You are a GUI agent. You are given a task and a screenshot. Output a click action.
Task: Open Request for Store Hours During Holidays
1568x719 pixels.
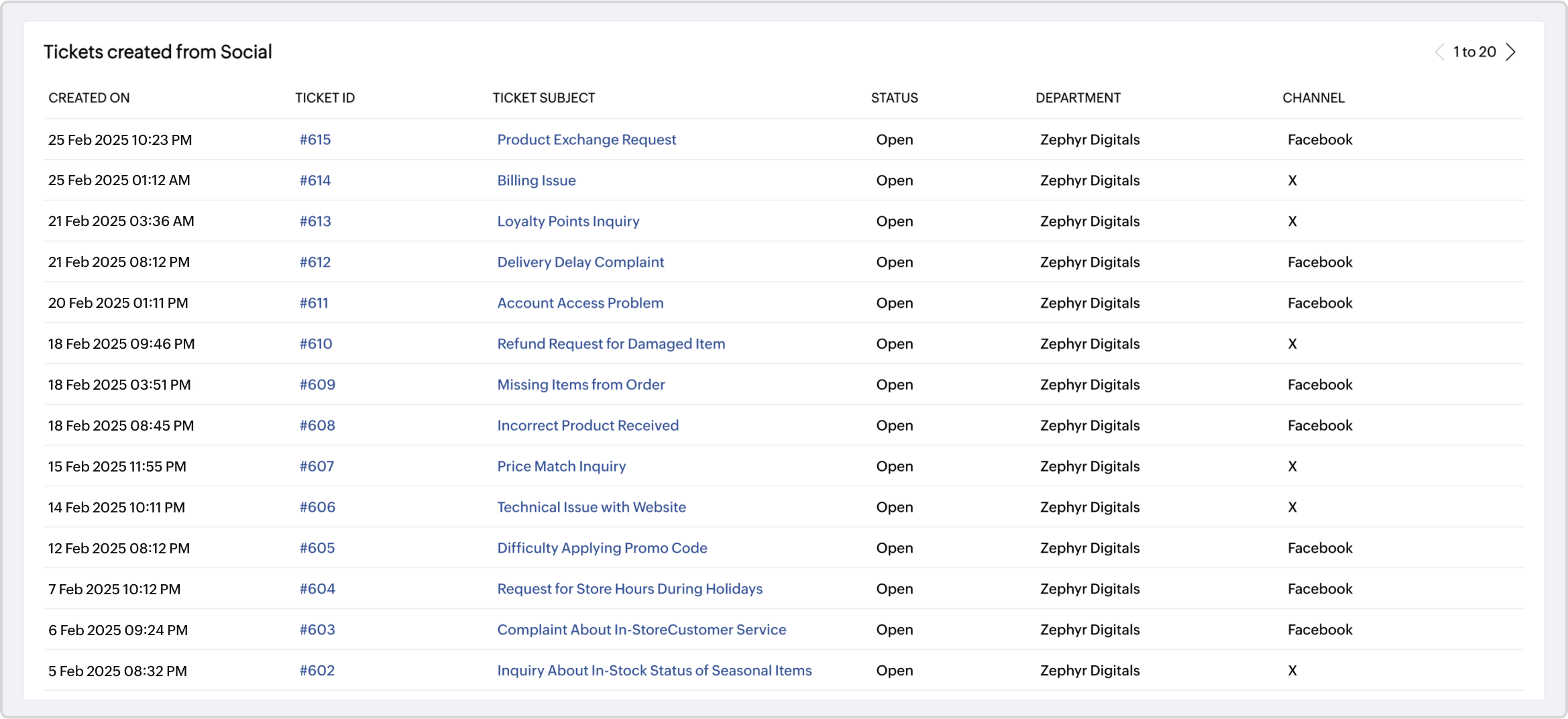[629, 589]
